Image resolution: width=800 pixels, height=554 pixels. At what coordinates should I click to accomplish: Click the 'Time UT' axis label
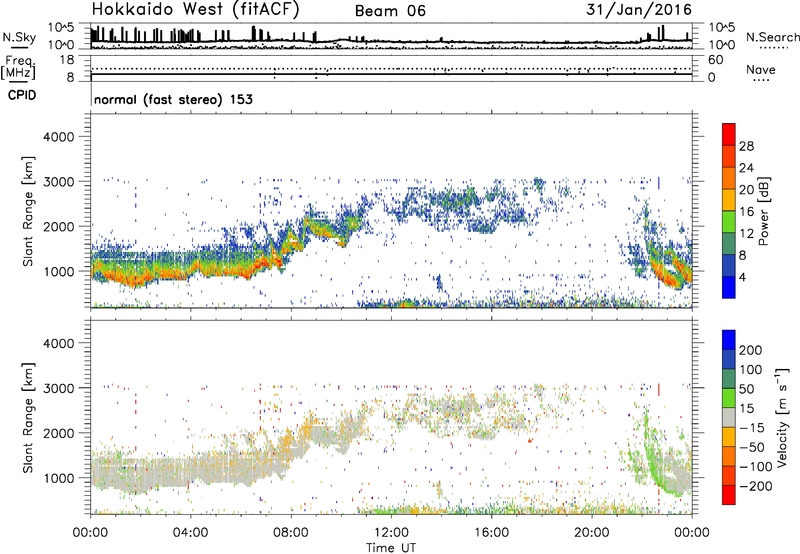pos(391,548)
